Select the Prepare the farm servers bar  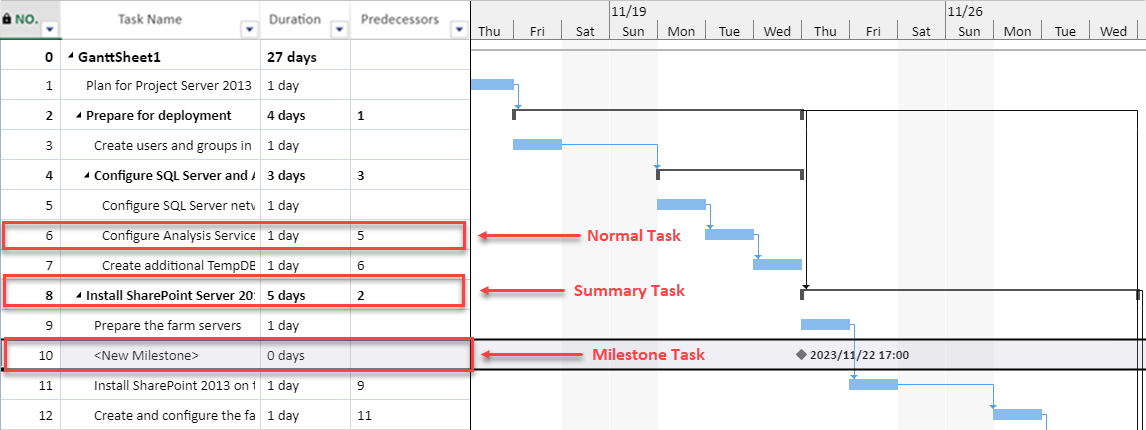[825, 324]
